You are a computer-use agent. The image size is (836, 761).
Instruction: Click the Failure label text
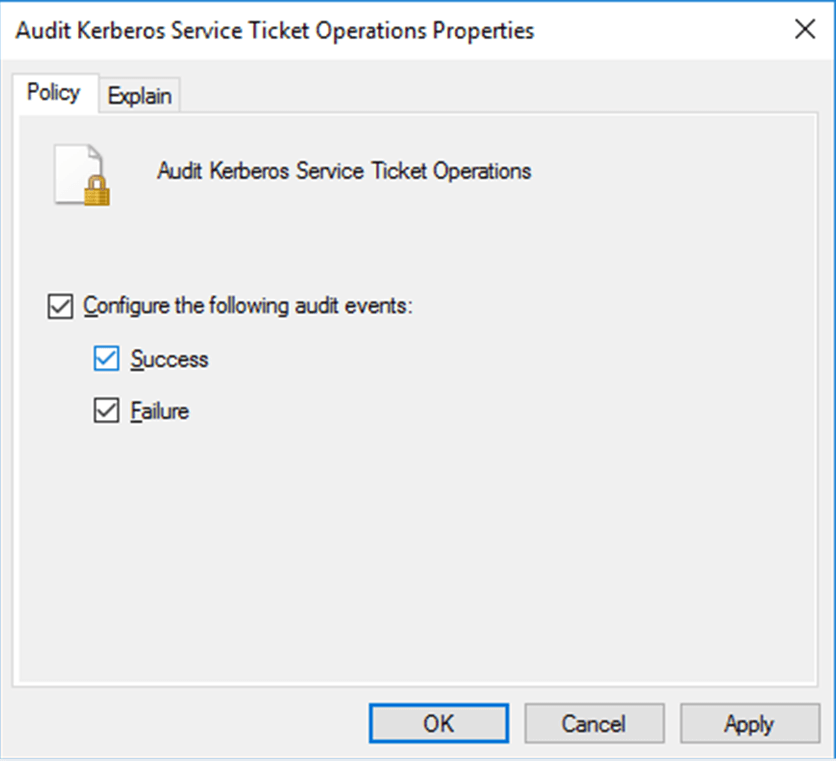[159, 411]
